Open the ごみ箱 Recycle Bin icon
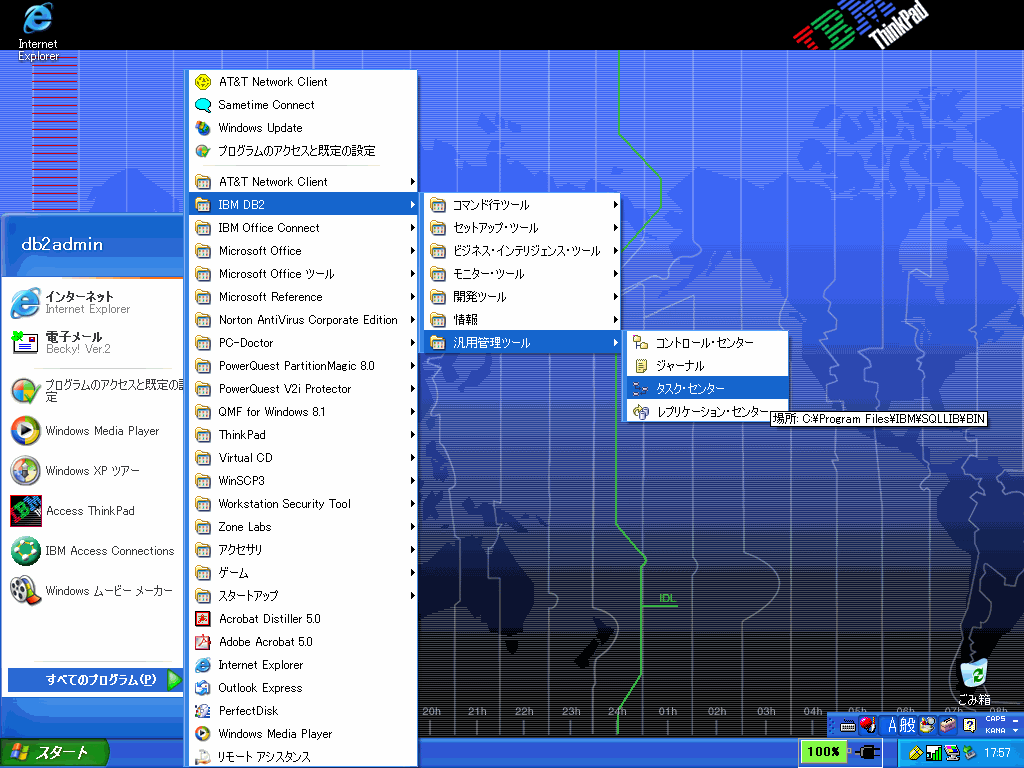The width and height of the screenshot is (1024, 768). click(x=974, y=682)
